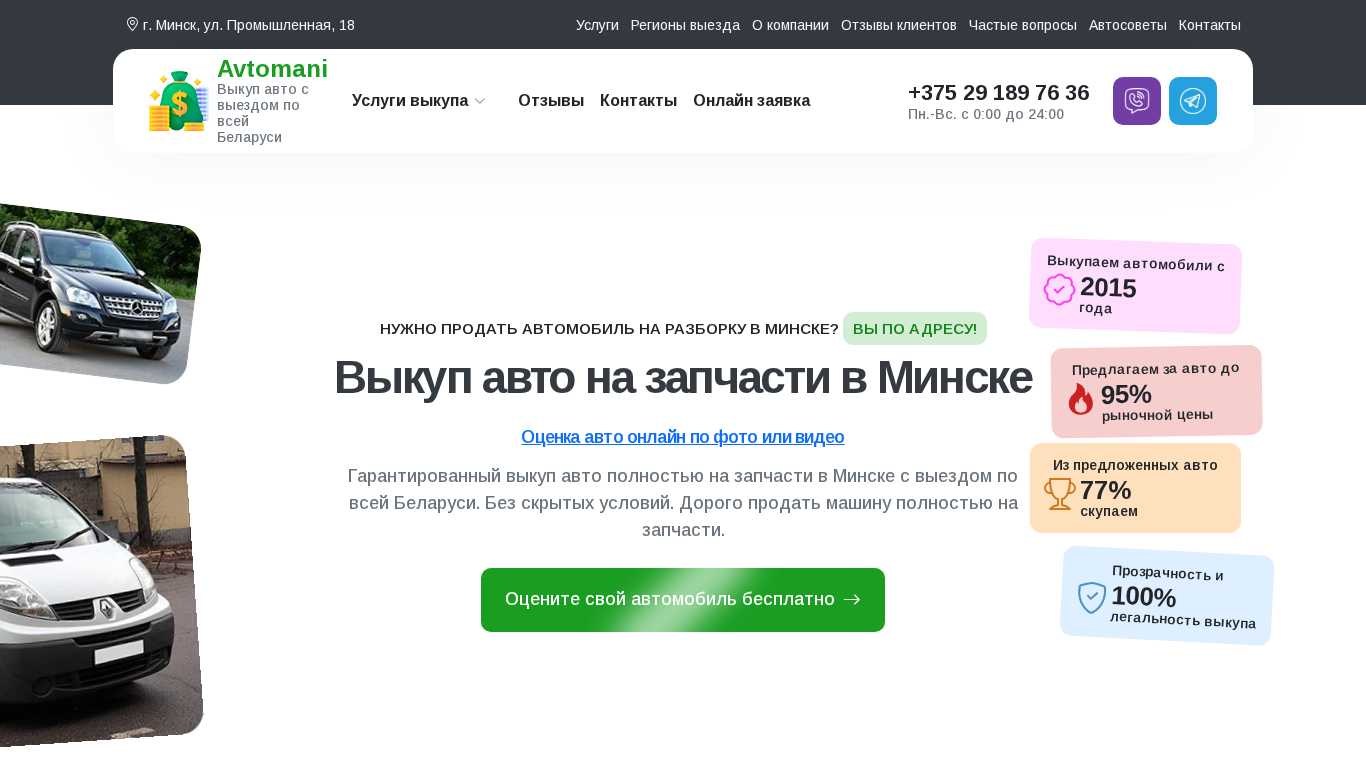Viewport: 1366px width, 768px height.
Task: Click the Avtomani money bag logo
Action: pos(178,101)
